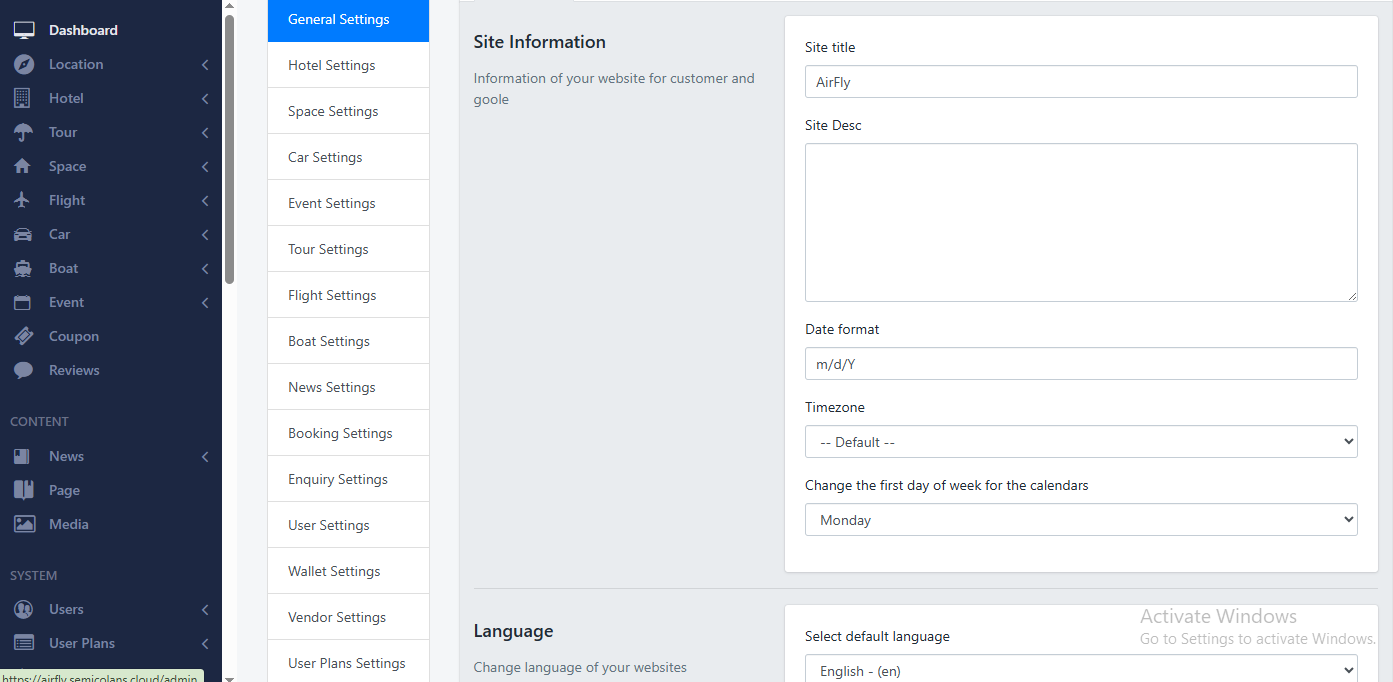The width and height of the screenshot is (1393, 682).
Task: Click the Boat ship icon
Action: 23,268
